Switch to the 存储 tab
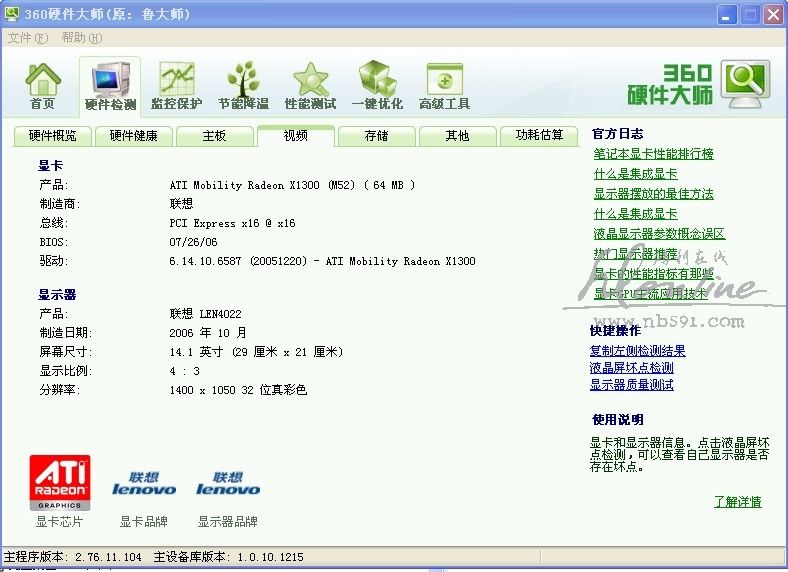 point(376,136)
